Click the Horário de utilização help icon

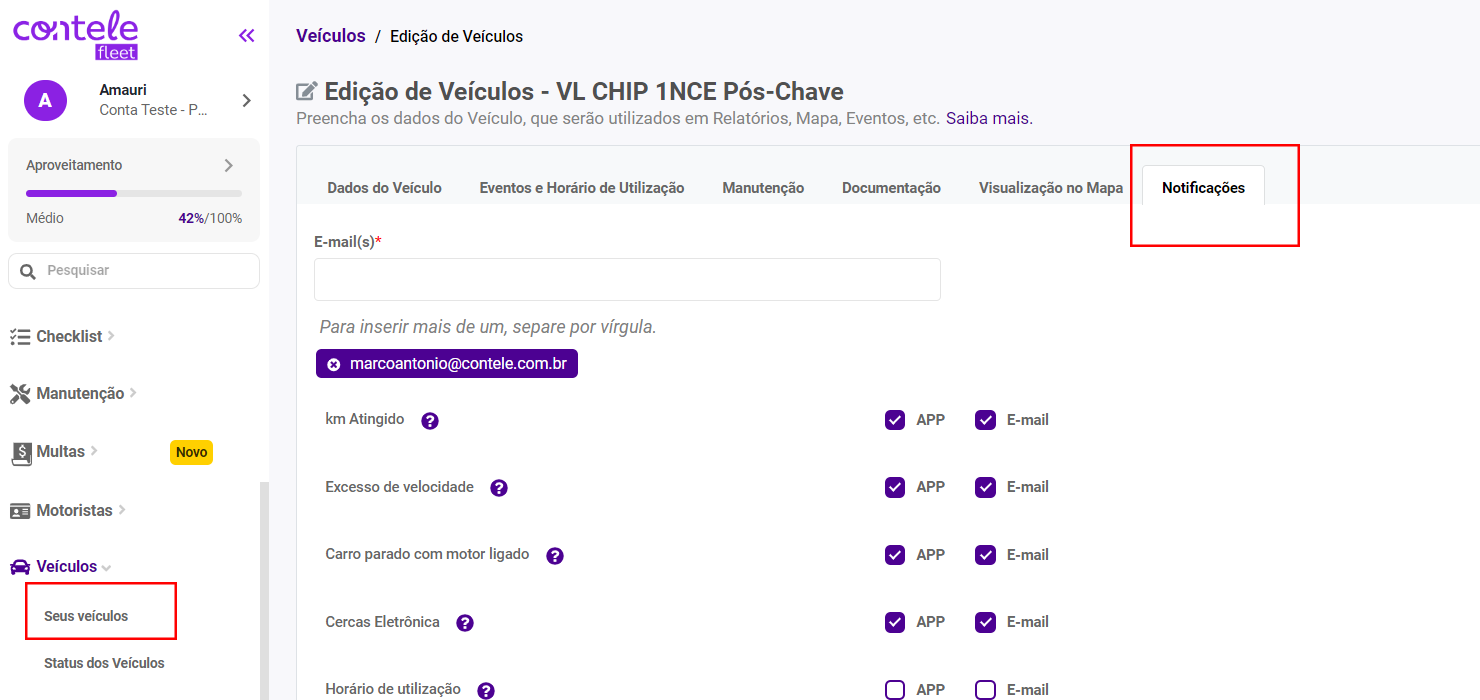pyautogui.click(x=486, y=690)
